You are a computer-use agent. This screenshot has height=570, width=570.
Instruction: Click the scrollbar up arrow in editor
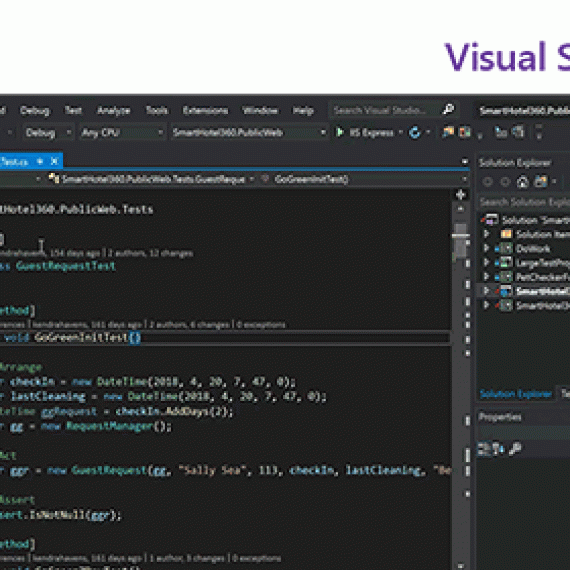(461, 209)
